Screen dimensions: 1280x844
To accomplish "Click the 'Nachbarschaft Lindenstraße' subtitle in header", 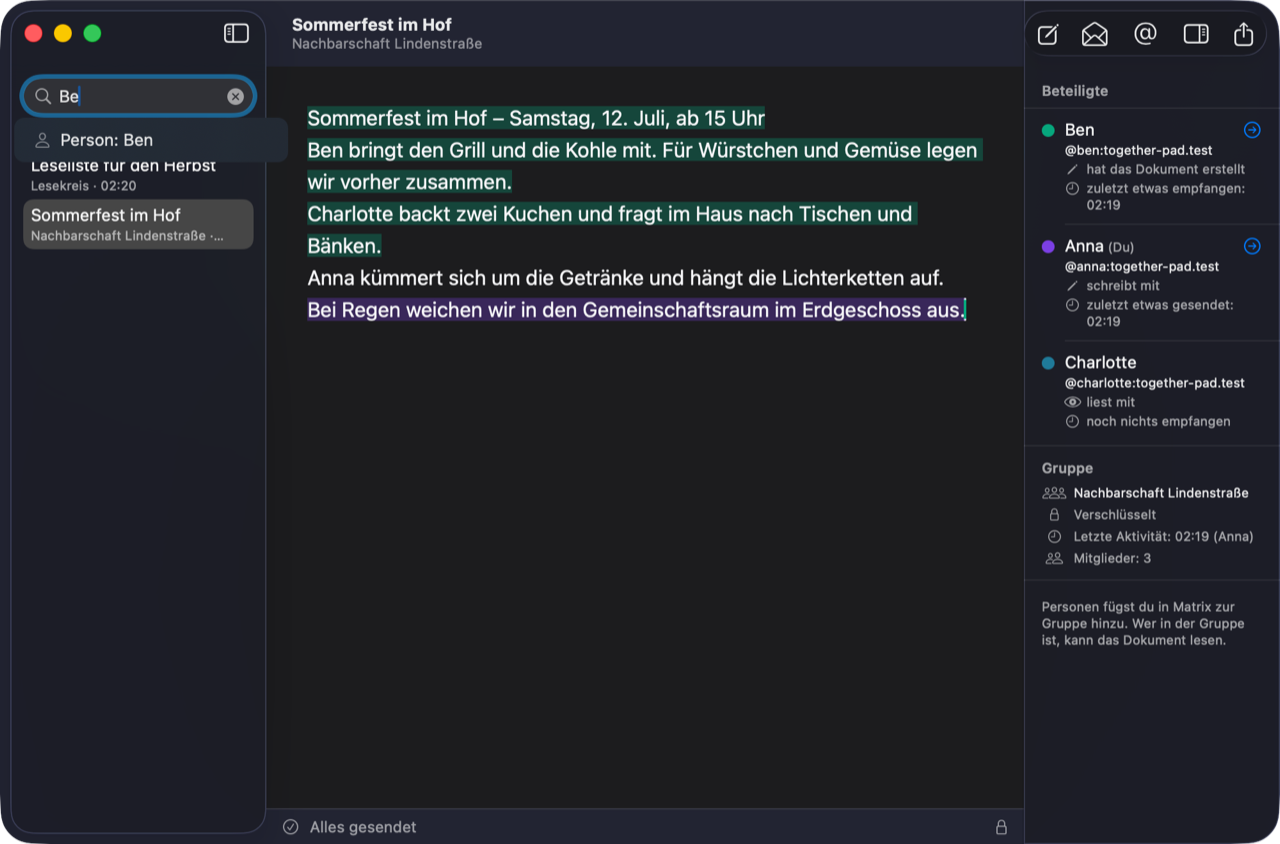I will coord(387,44).
